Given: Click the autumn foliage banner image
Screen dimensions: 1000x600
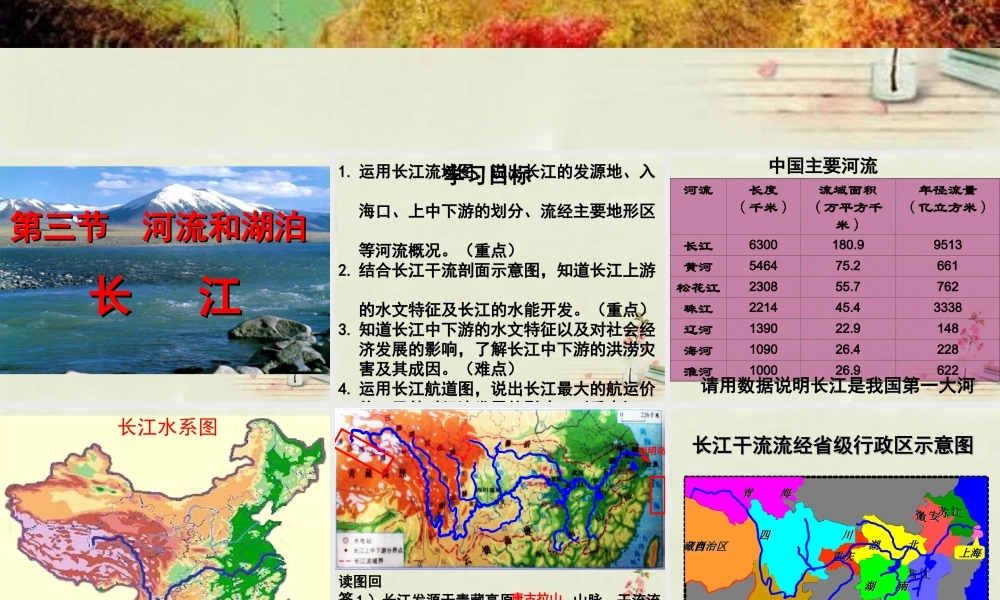Looking at the screenshot, I should click(500, 24).
